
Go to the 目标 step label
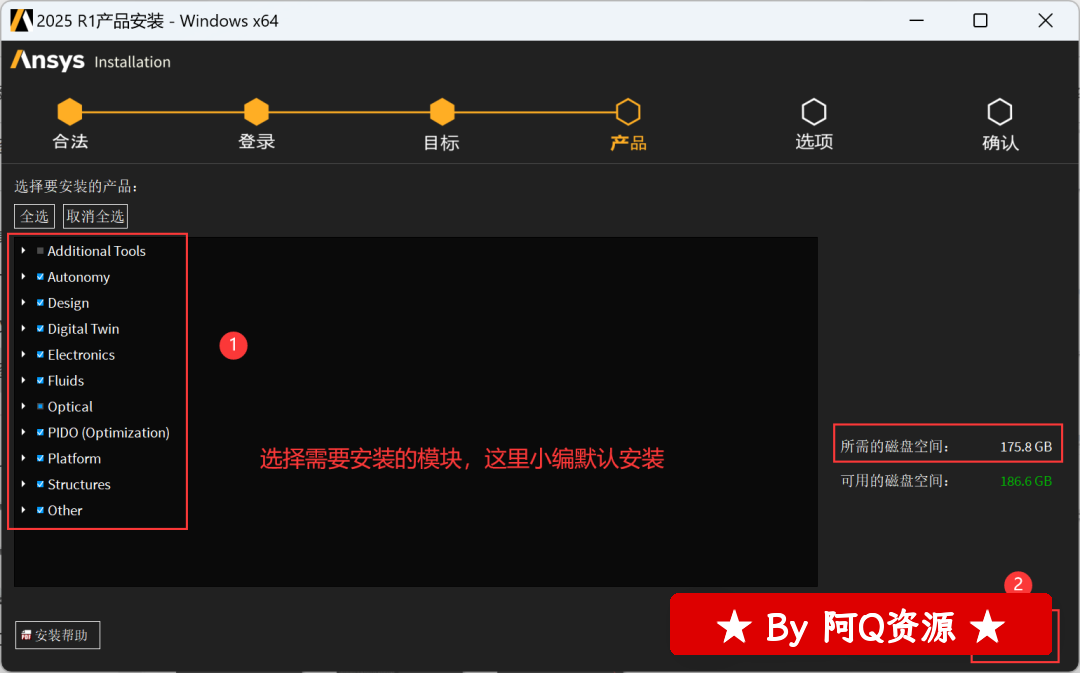coord(442,143)
